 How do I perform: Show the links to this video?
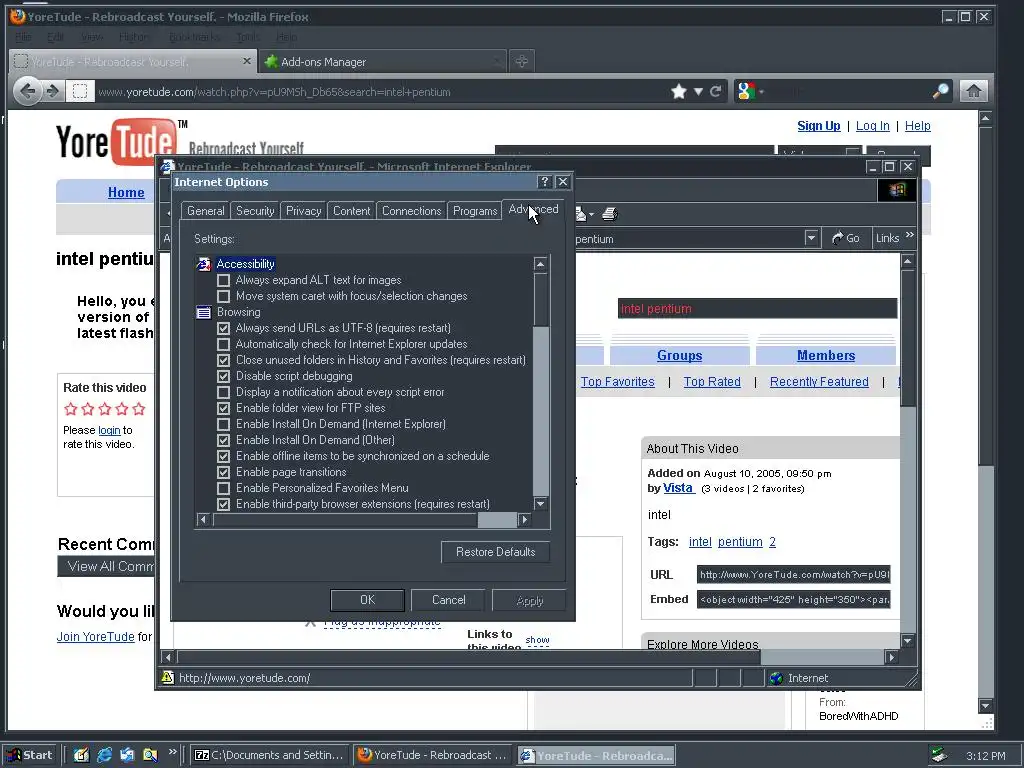click(x=537, y=640)
